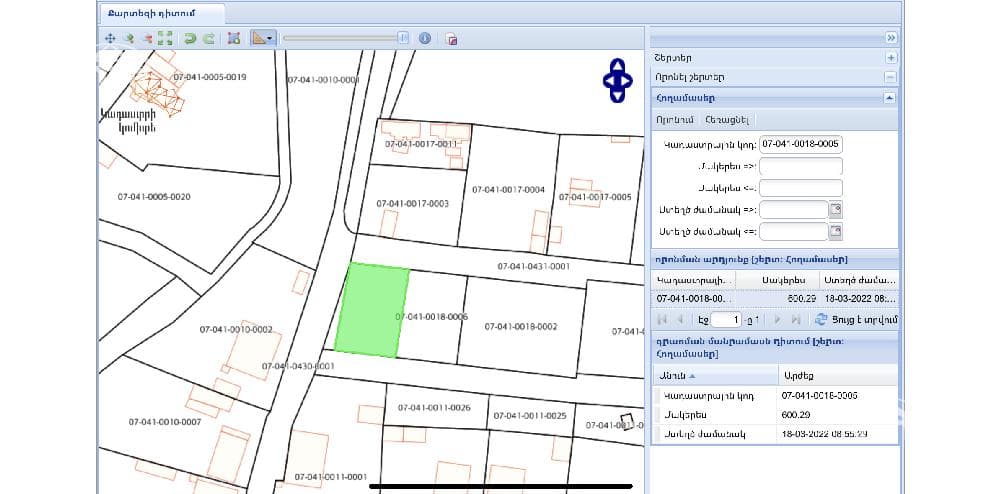Go to previous page of results
Image resolution: width=1000 pixels, height=494 pixels.
(x=680, y=319)
